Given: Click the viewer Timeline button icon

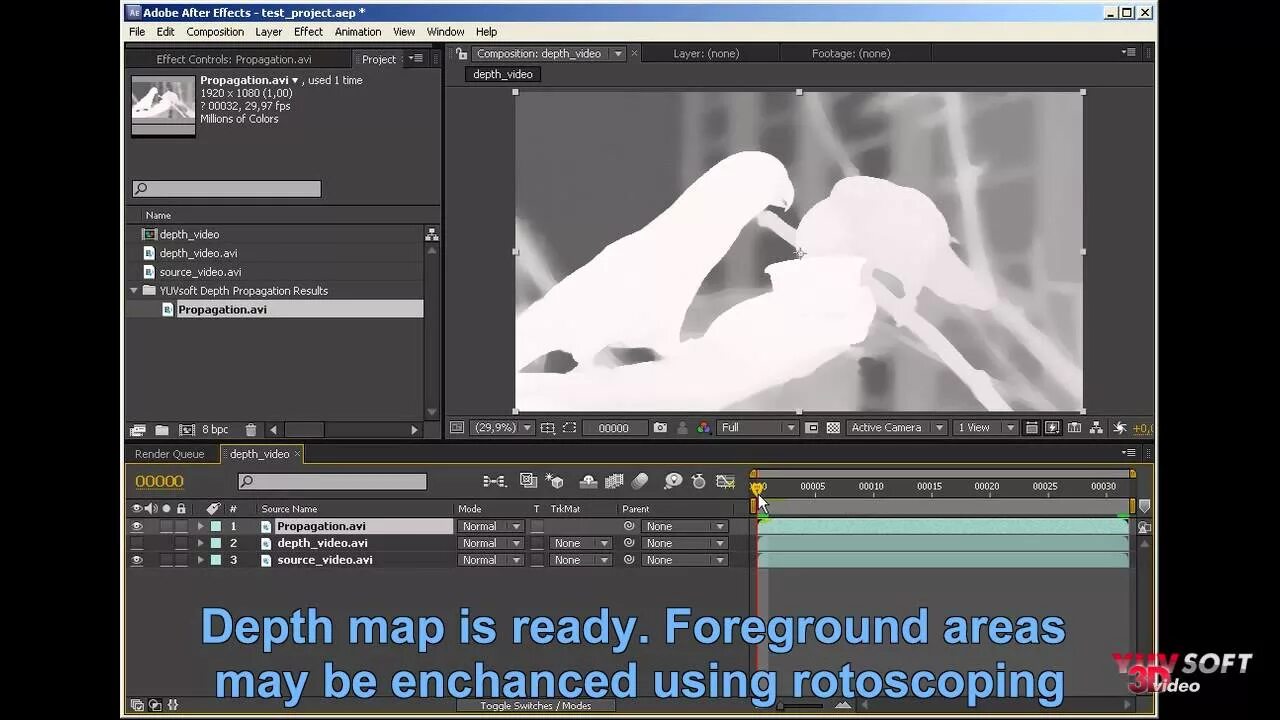Looking at the screenshot, I should 1074,427.
